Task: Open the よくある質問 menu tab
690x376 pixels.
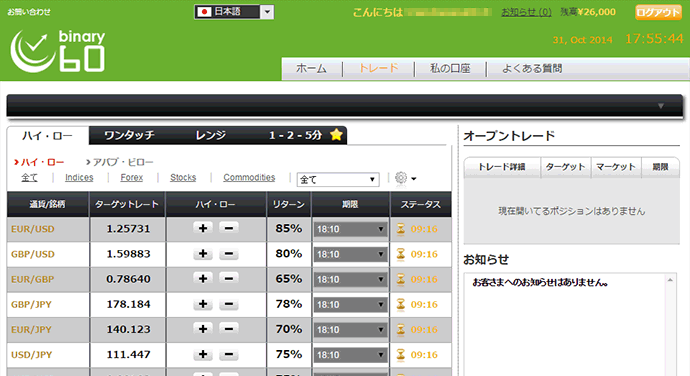Action: point(532,68)
